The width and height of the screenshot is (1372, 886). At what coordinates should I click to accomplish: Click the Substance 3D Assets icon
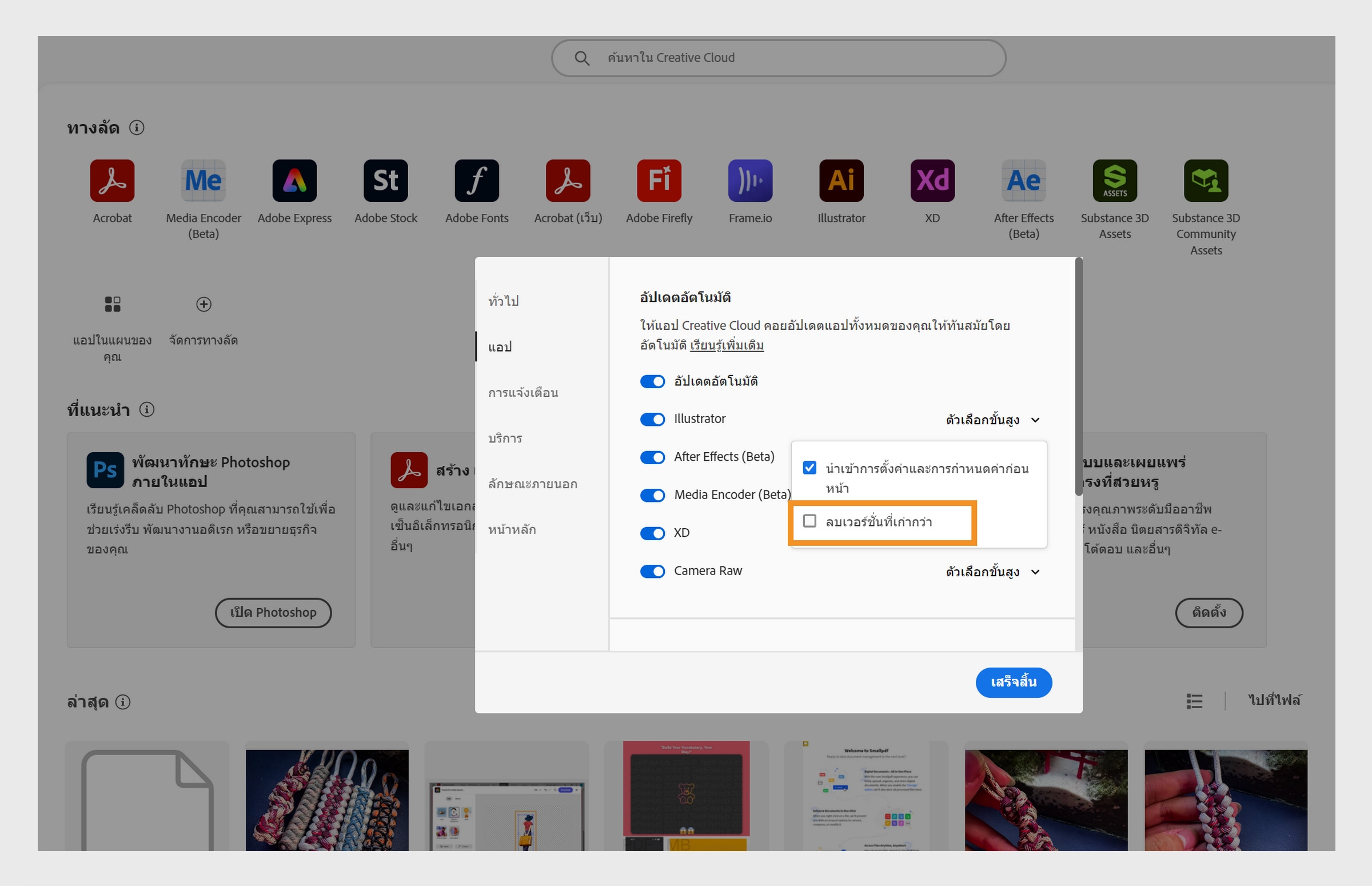coord(1114,181)
